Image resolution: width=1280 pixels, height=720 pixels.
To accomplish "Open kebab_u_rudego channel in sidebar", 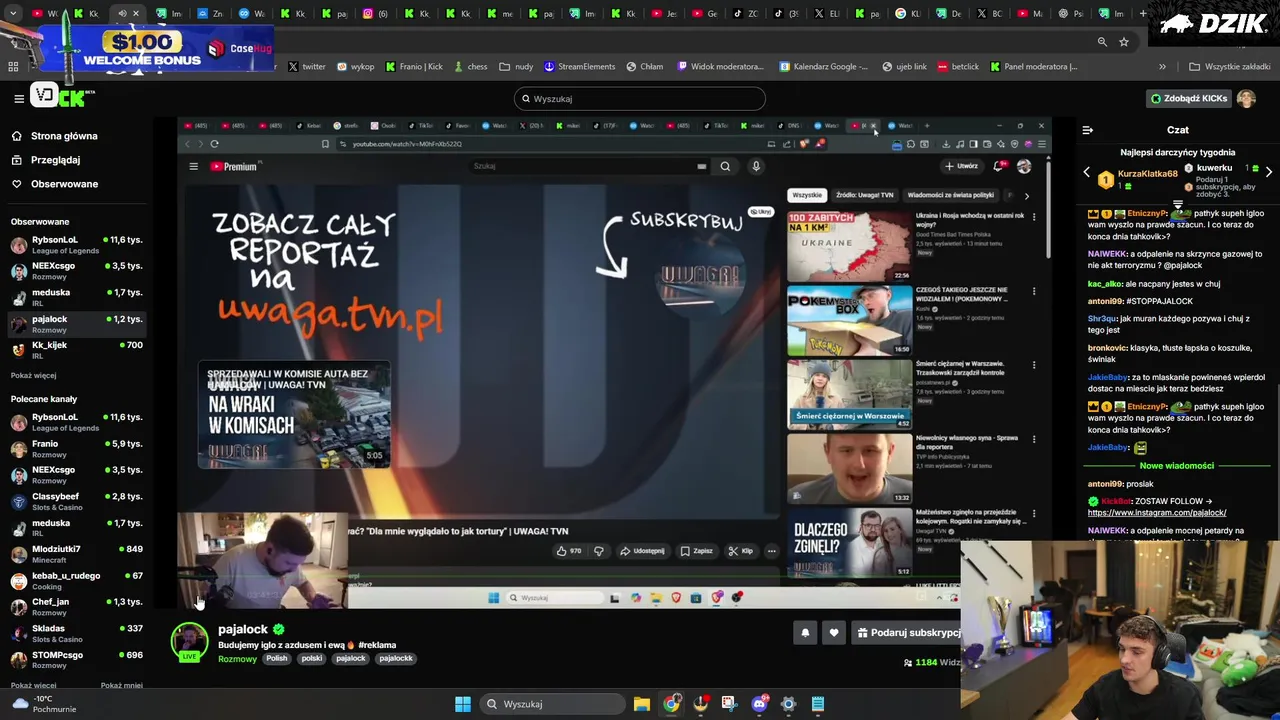I will click(x=75, y=581).
